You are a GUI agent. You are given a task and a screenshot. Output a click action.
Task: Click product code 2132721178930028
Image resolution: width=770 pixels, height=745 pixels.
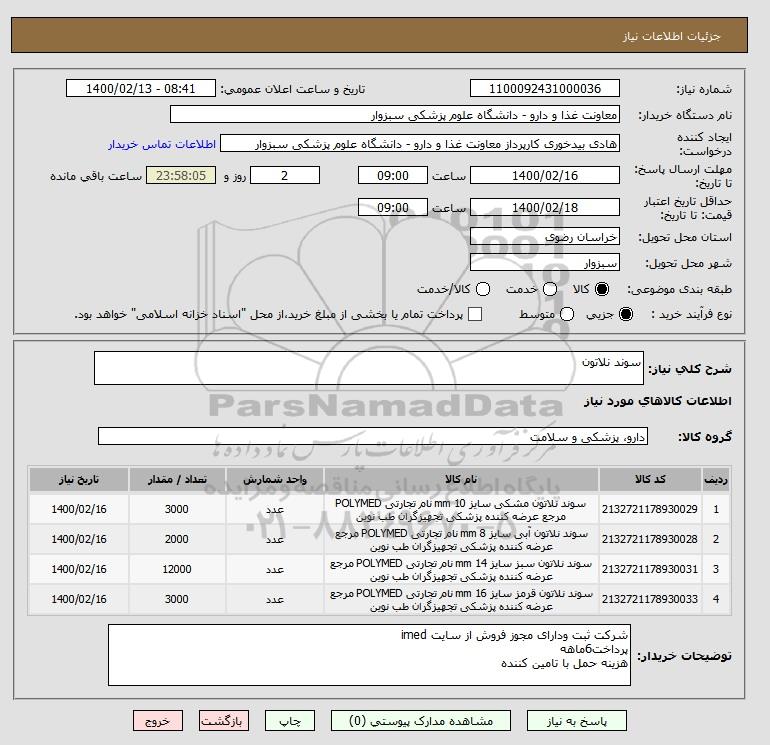(x=650, y=539)
